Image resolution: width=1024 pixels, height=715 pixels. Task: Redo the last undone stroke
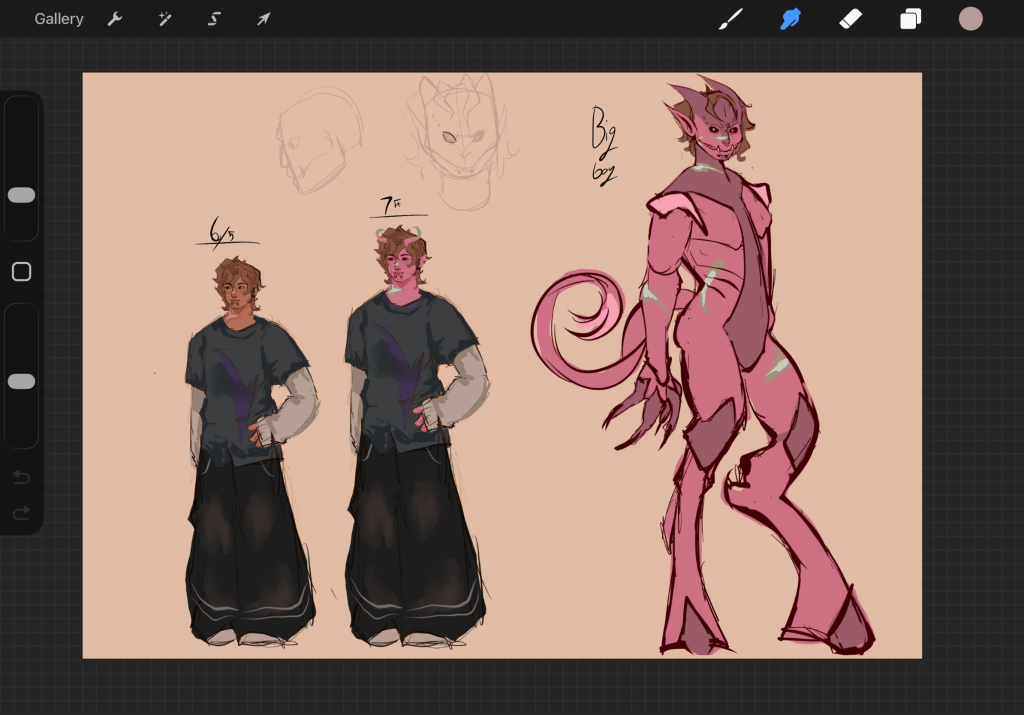22,513
